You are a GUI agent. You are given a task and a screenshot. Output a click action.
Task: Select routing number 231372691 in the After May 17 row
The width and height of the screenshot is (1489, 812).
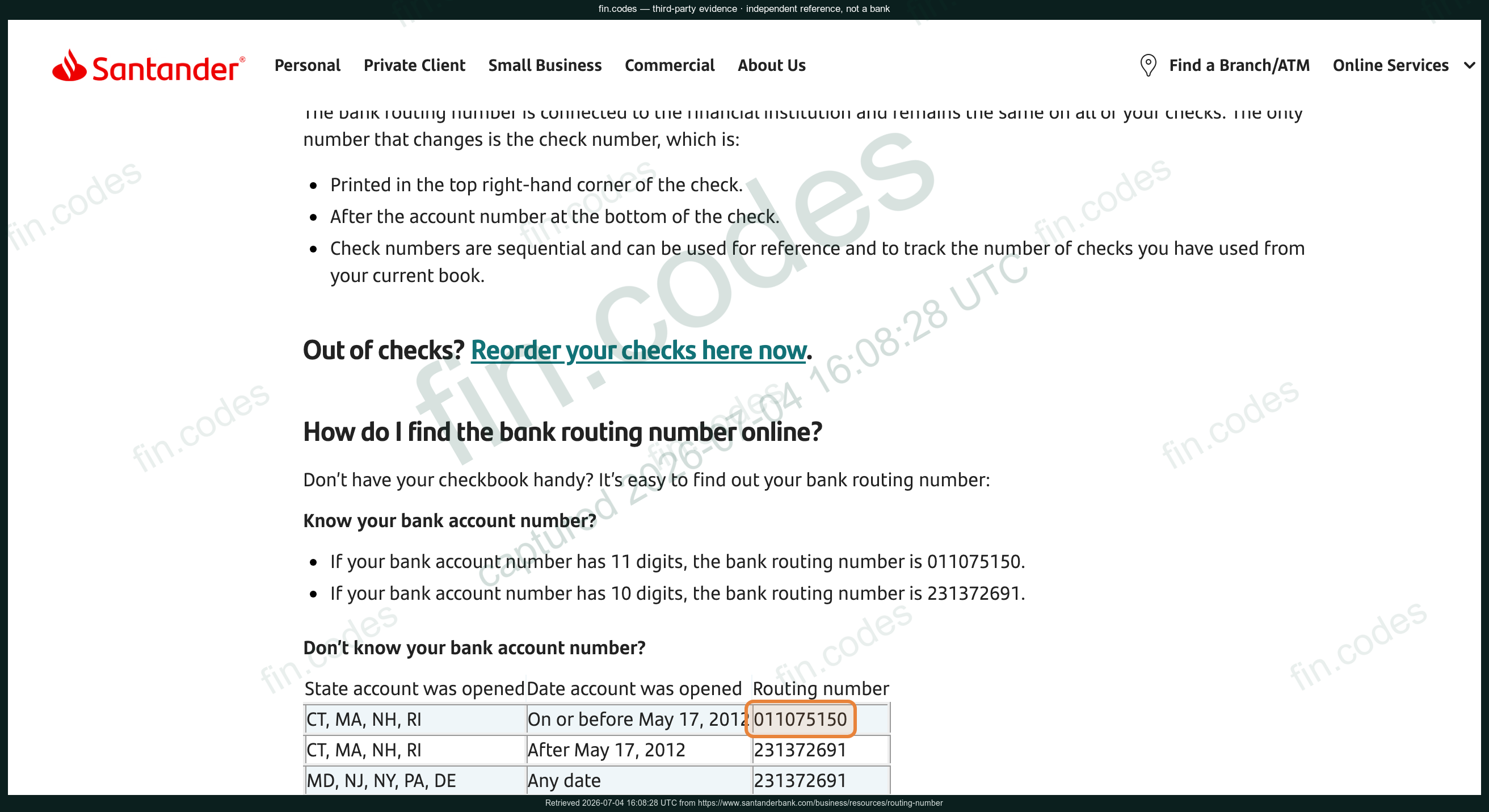click(x=800, y=750)
